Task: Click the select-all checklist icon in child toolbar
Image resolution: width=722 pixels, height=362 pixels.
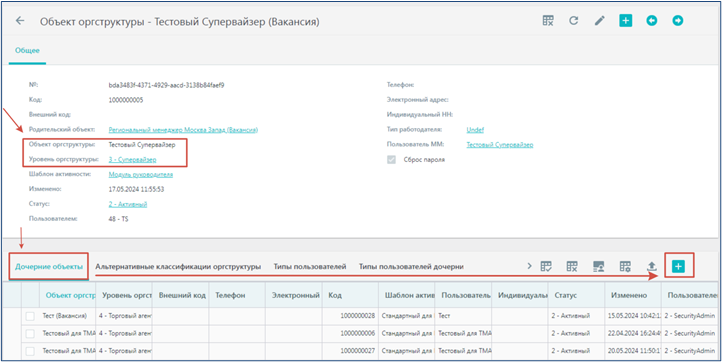Action: click(546, 266)
